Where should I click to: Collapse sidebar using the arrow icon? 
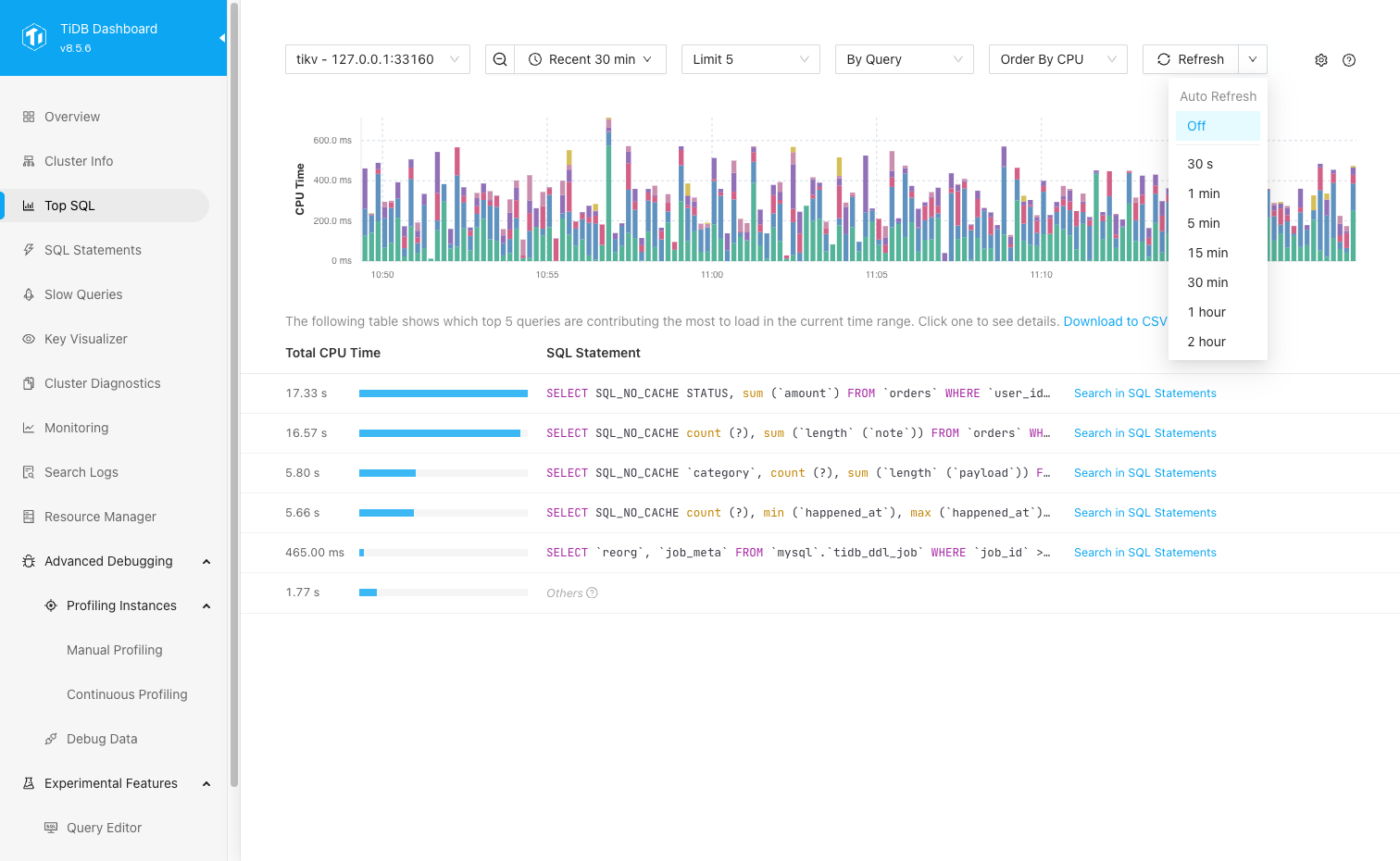tap(221, 38)
